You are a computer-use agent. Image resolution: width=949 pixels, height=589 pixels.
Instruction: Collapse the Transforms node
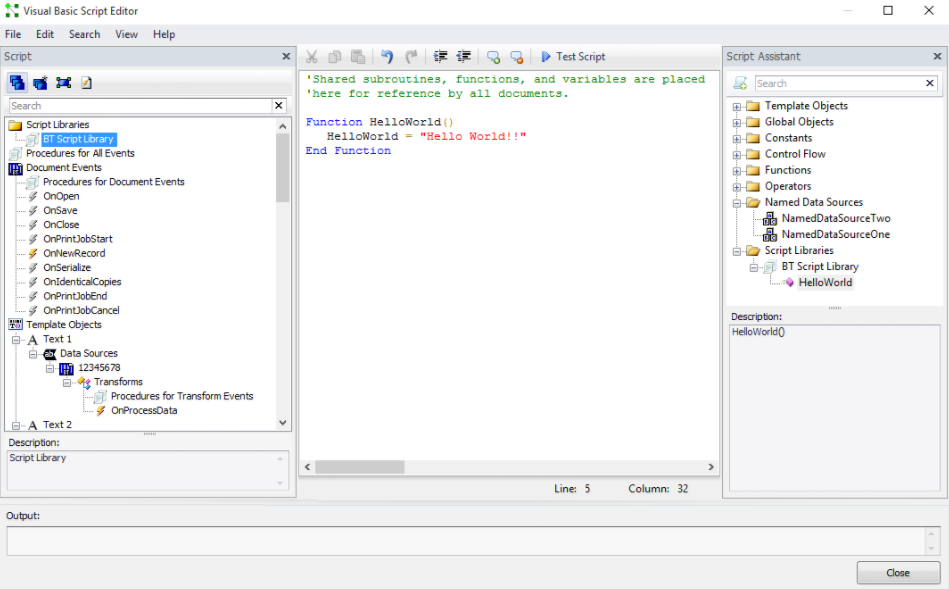point(67,383)
